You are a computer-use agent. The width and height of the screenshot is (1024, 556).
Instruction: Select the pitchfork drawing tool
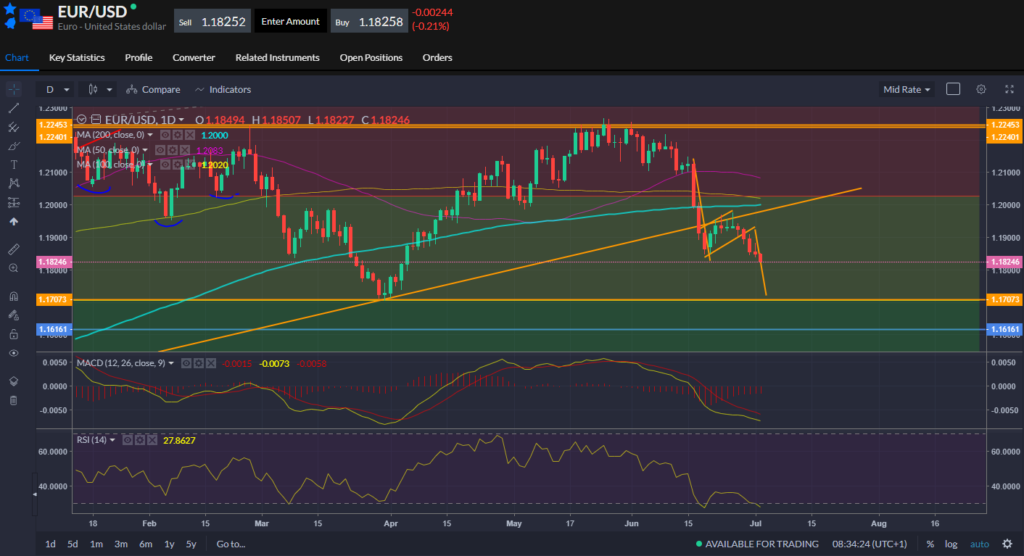click(x=14, y=127)
